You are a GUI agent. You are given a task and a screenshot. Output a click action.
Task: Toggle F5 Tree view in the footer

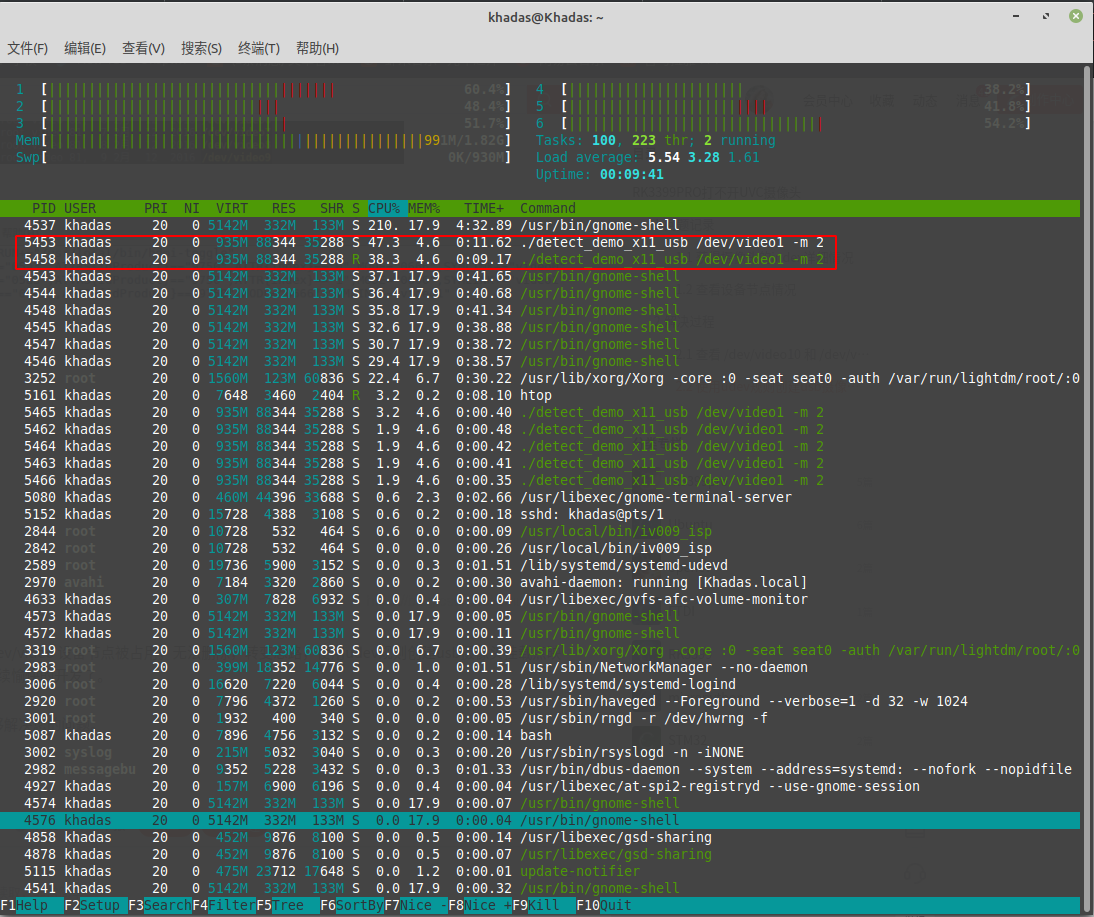click(287, 905)
